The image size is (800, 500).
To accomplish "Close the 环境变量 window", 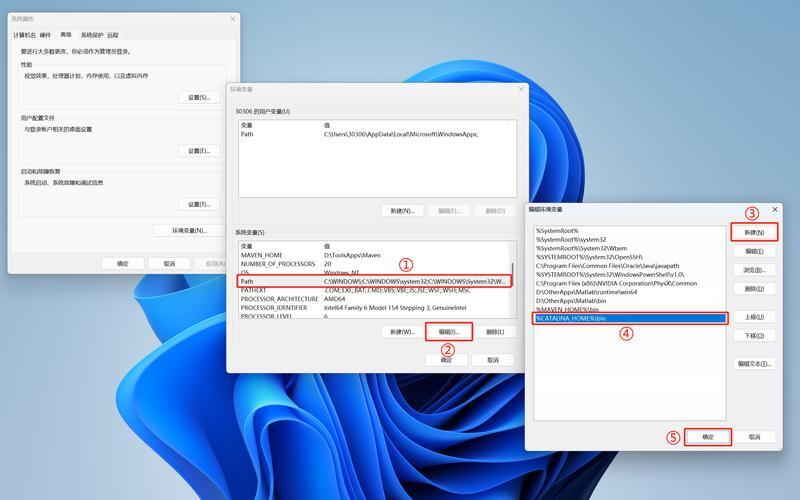I will tap(521, 89).
